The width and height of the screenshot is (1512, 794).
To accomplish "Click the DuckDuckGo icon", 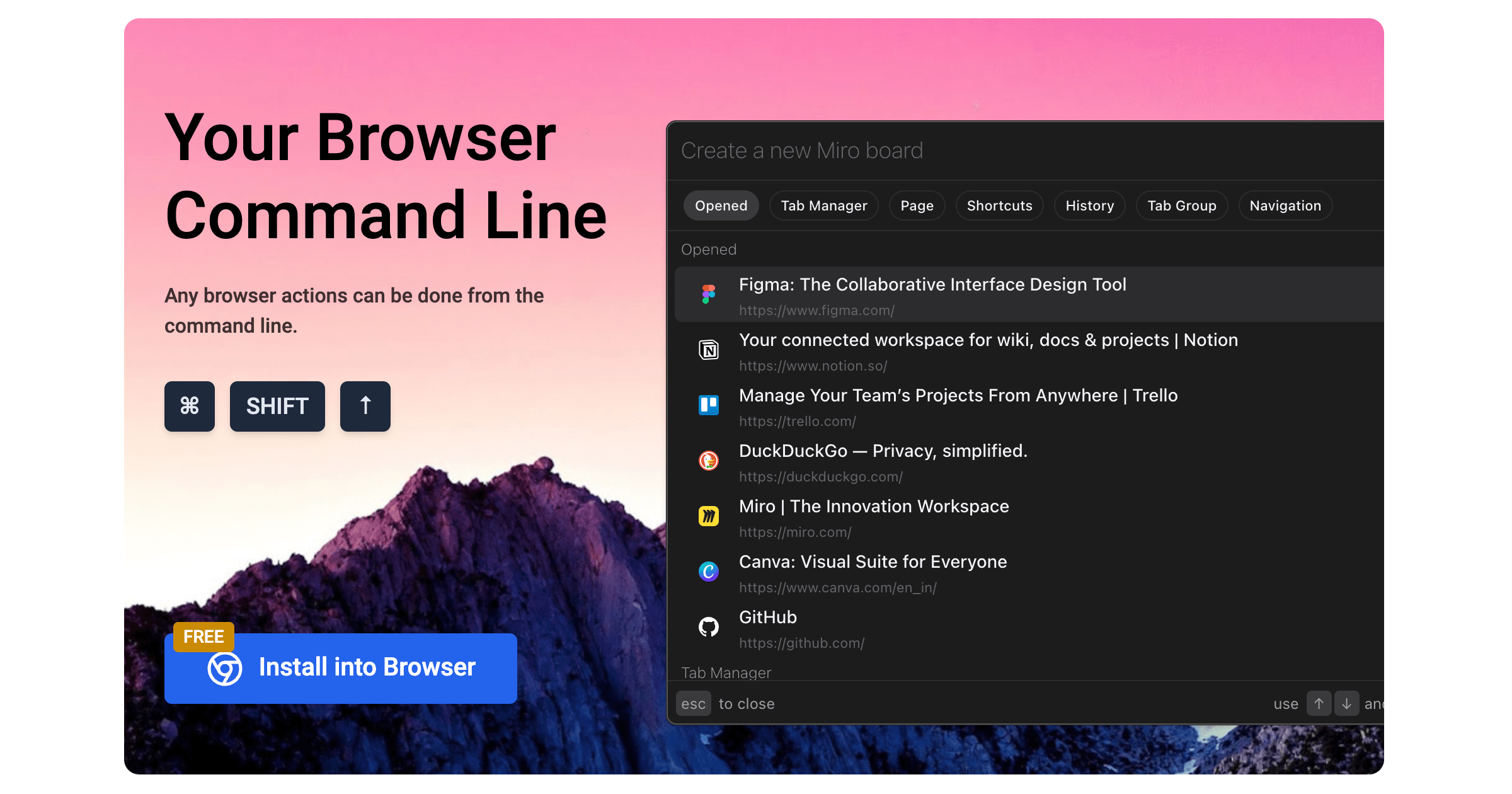I will click(708, 461).
